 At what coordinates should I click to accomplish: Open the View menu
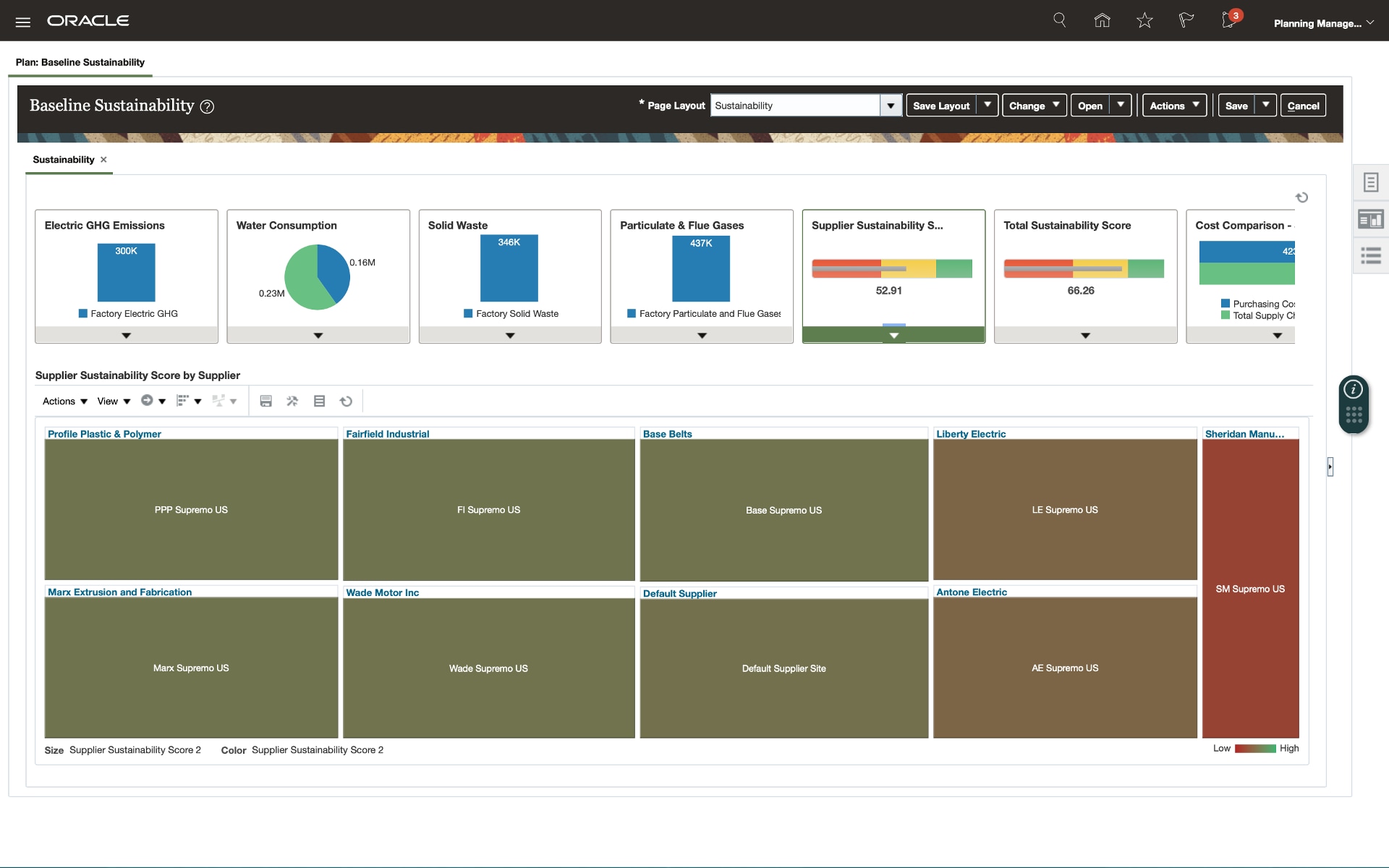point(114,401)
